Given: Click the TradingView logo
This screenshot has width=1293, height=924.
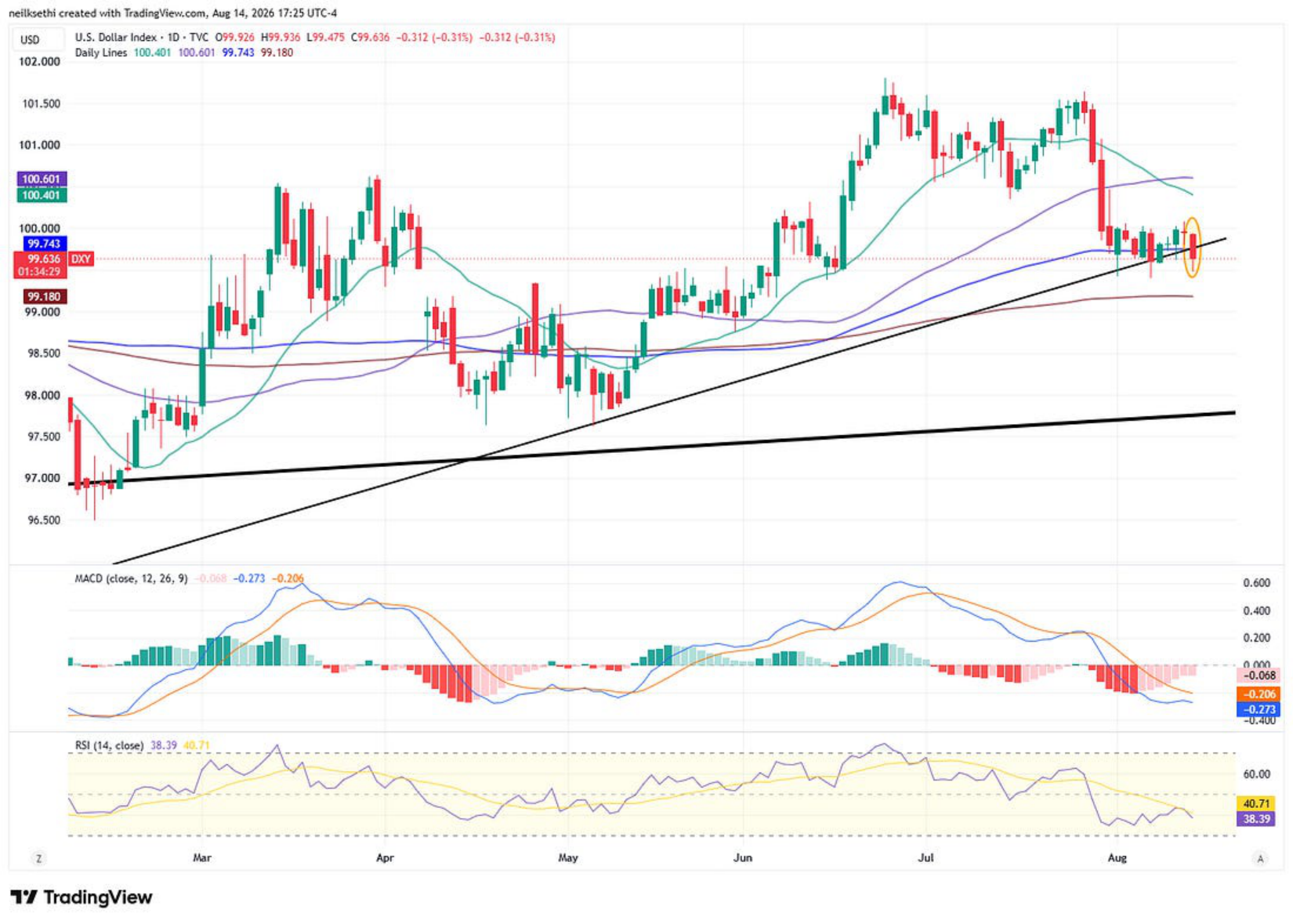Looking at the screenshot, I should 81,897.
